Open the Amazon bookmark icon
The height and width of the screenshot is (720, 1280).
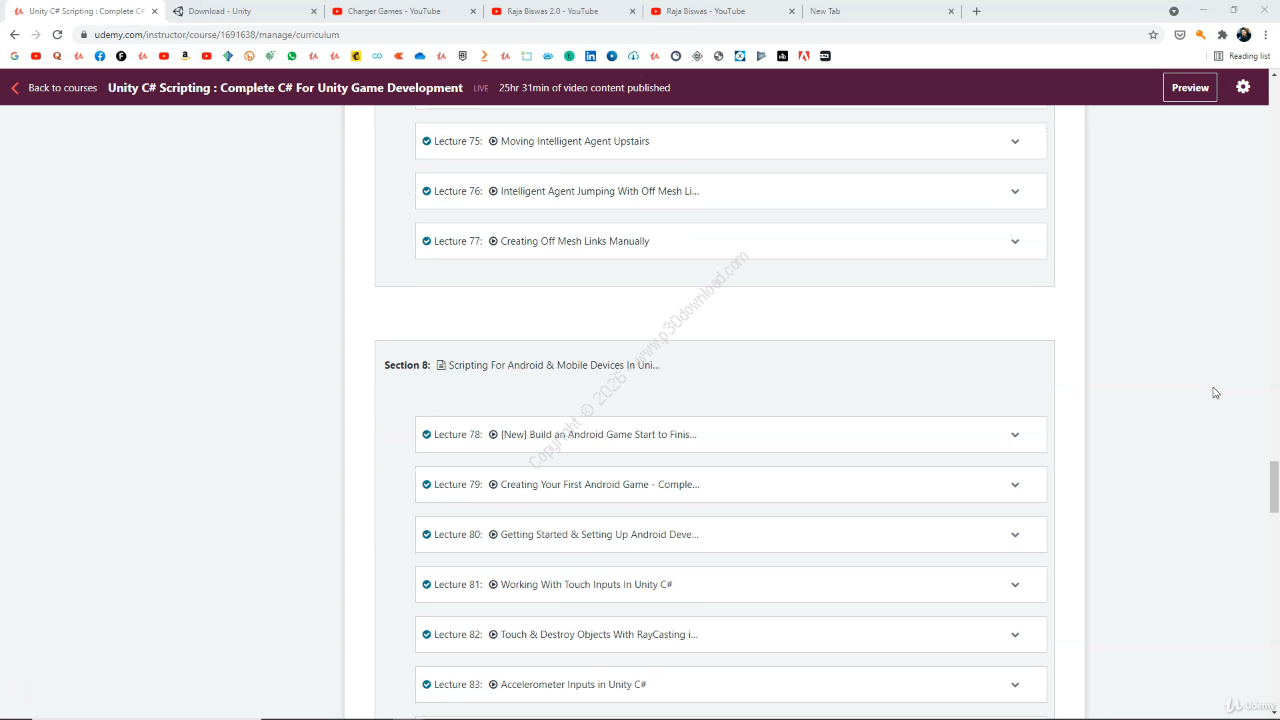click(185, 56)
